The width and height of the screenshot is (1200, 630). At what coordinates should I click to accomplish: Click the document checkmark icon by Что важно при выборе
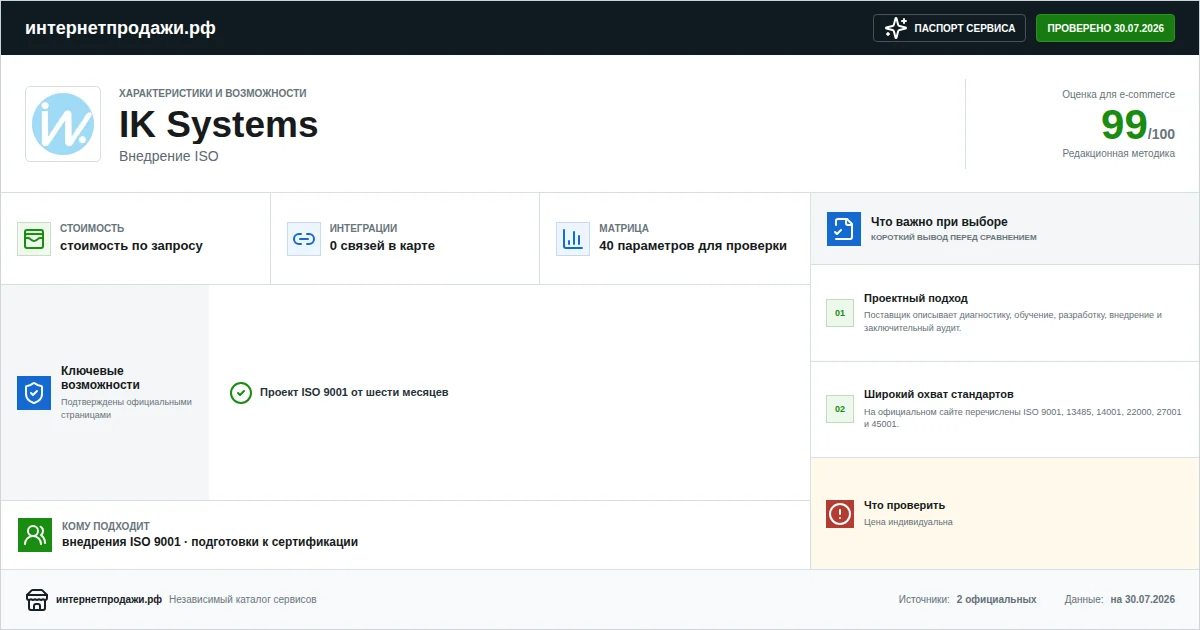844,229
